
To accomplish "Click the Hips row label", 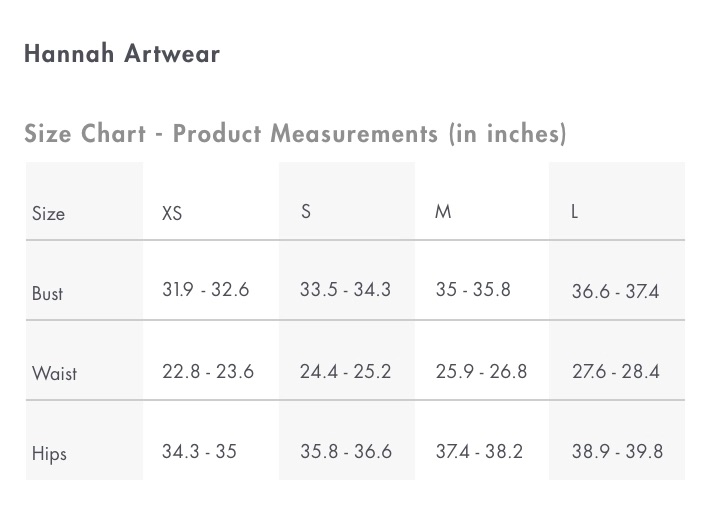I will (x=49, y=454).
